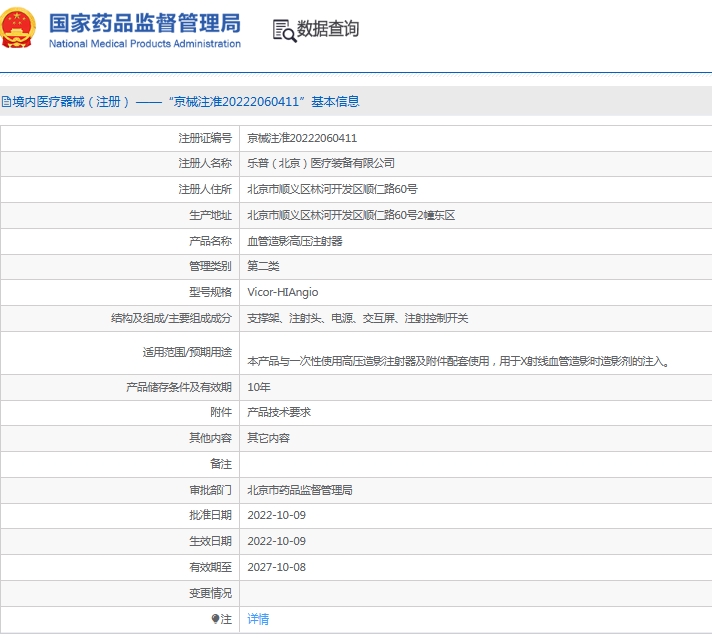This screenshot has width=712, height=642.
Task: Click the 注册人名称 label
Action: click(205, 163)
